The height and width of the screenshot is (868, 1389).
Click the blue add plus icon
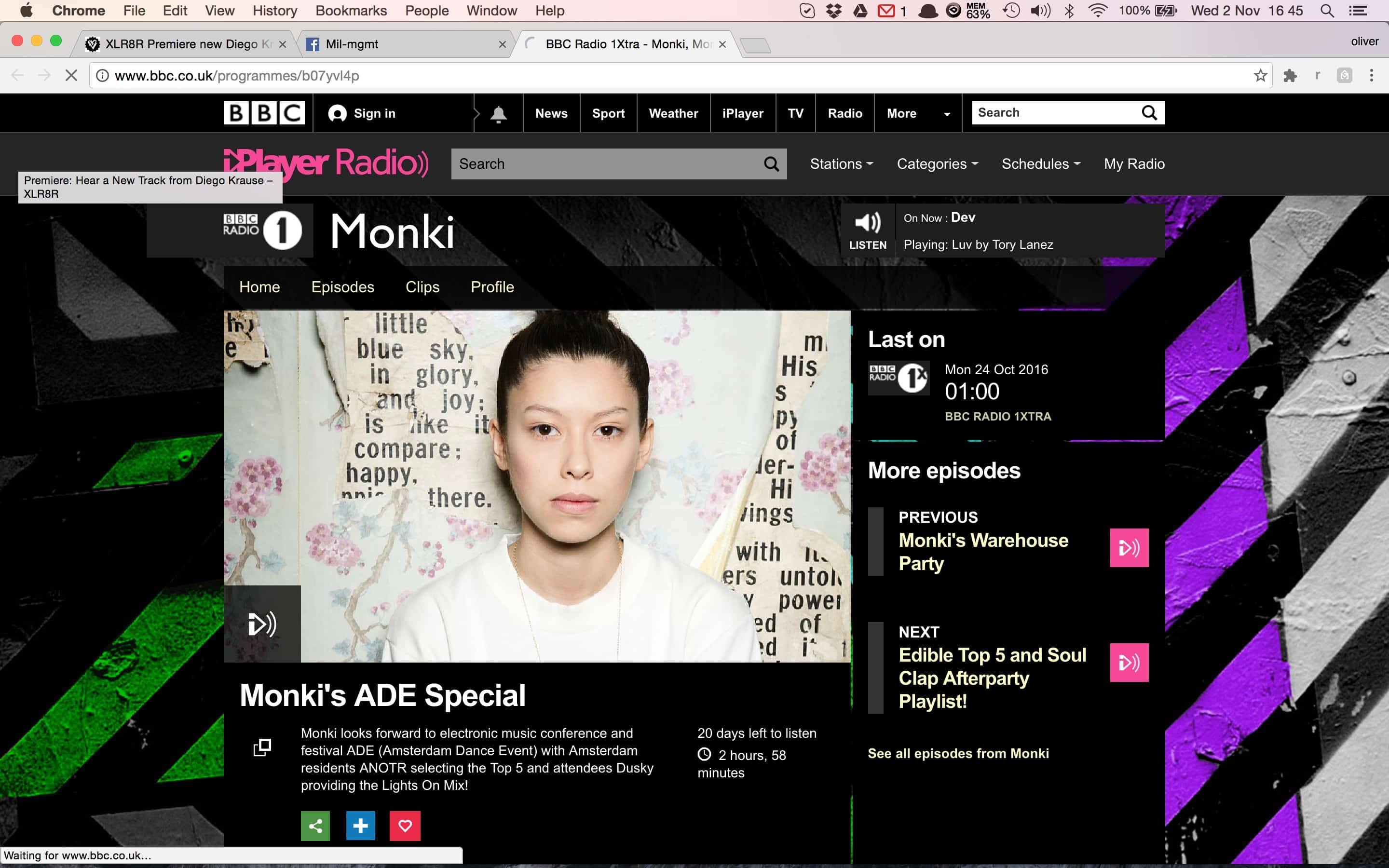click(360, 826)
